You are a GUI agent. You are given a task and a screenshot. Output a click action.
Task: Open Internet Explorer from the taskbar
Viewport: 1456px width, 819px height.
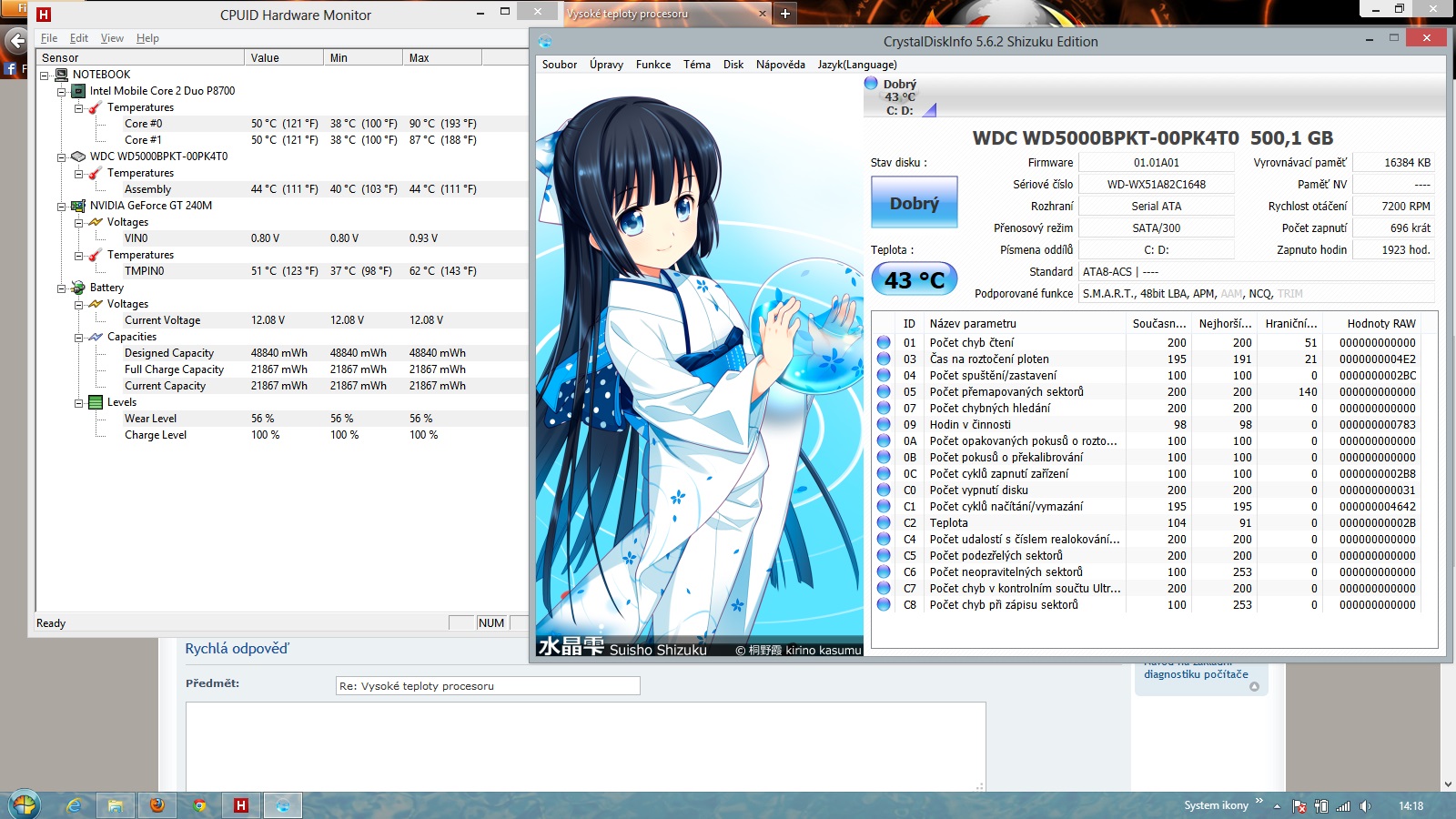click(x=74, y=805)
